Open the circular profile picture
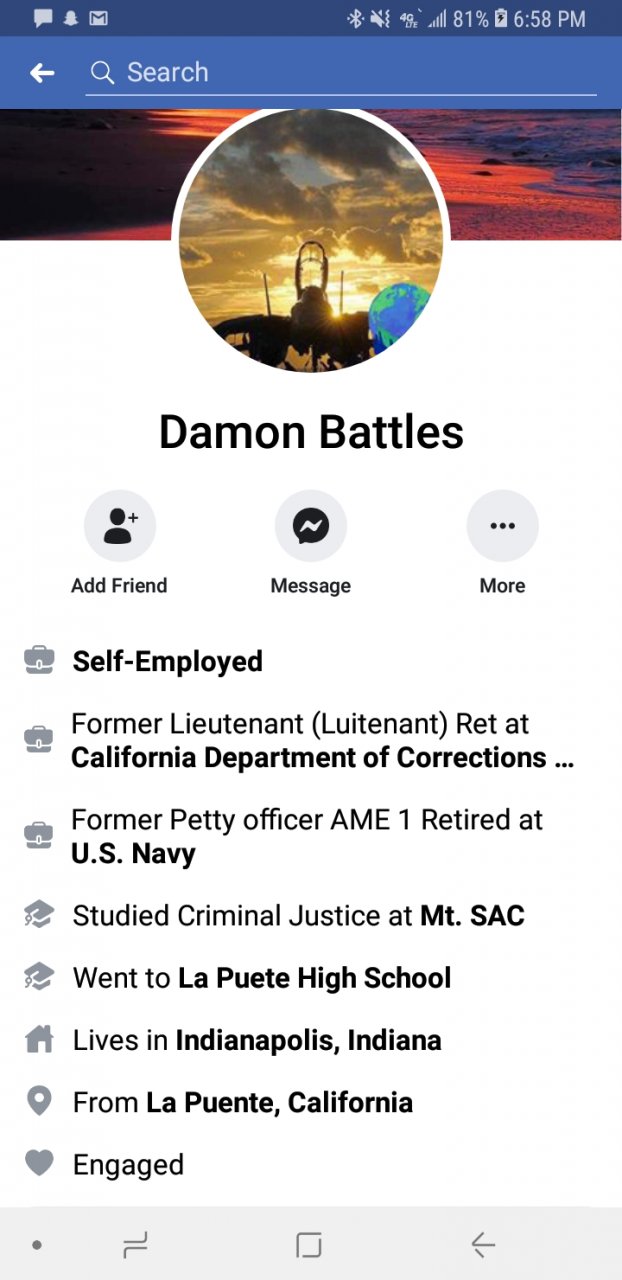This screenshot has width=622, height=1280. click(311, 240)
